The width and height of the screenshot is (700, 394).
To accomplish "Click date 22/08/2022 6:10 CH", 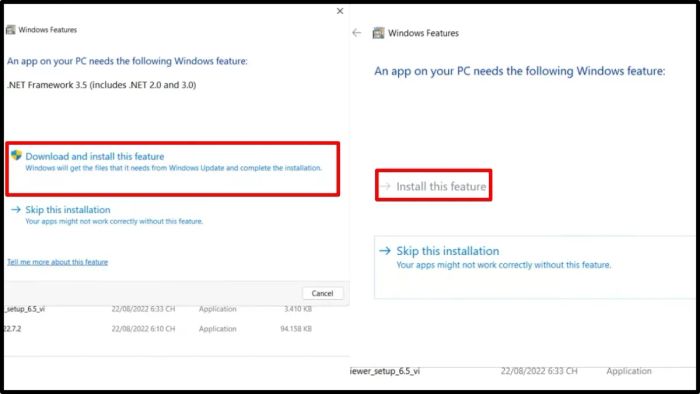I will [x=143, y=329].
